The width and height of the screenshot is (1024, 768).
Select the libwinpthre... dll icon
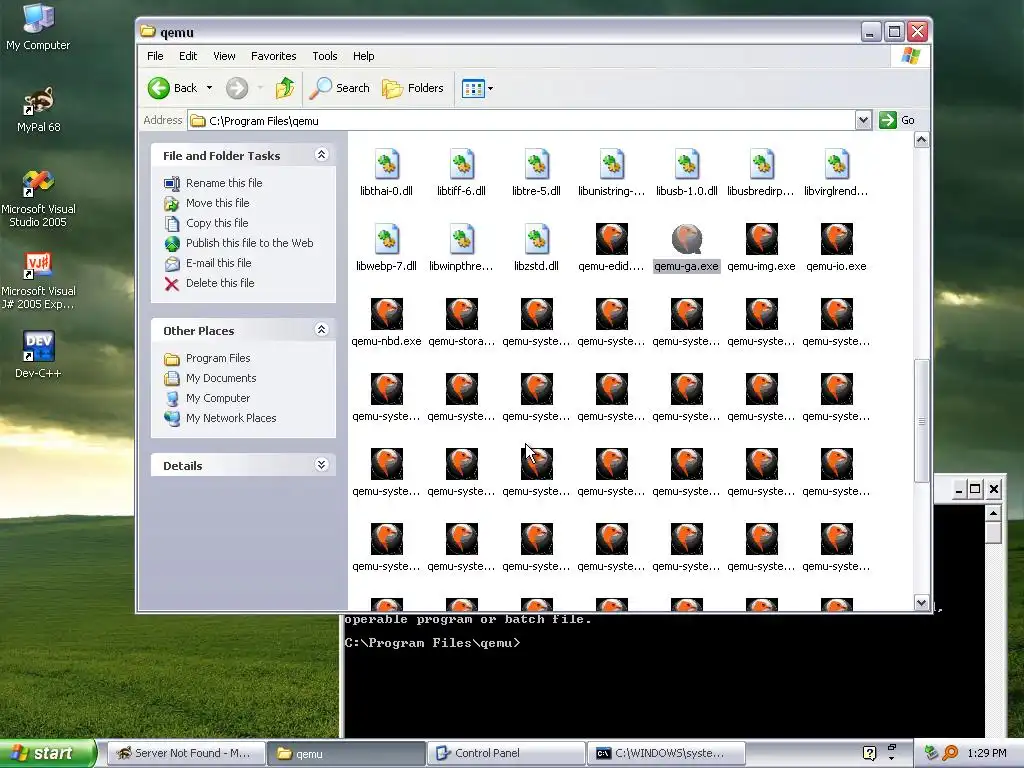[462, 238]
